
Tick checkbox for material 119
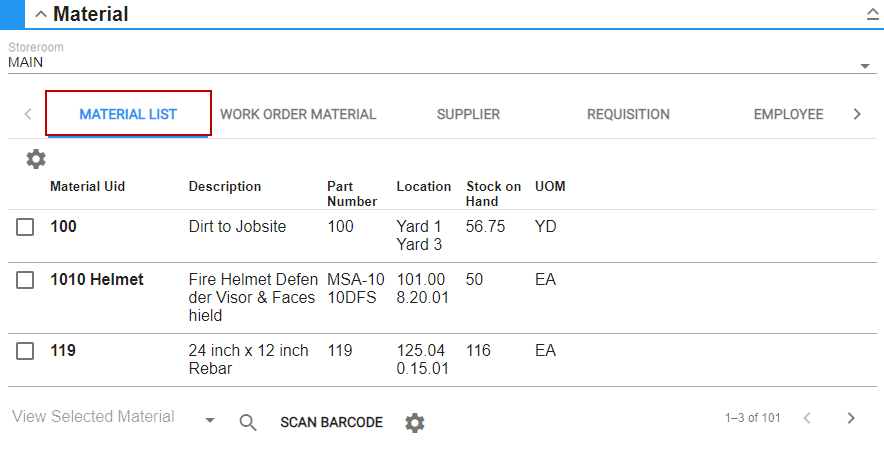(x=25, y=352)
